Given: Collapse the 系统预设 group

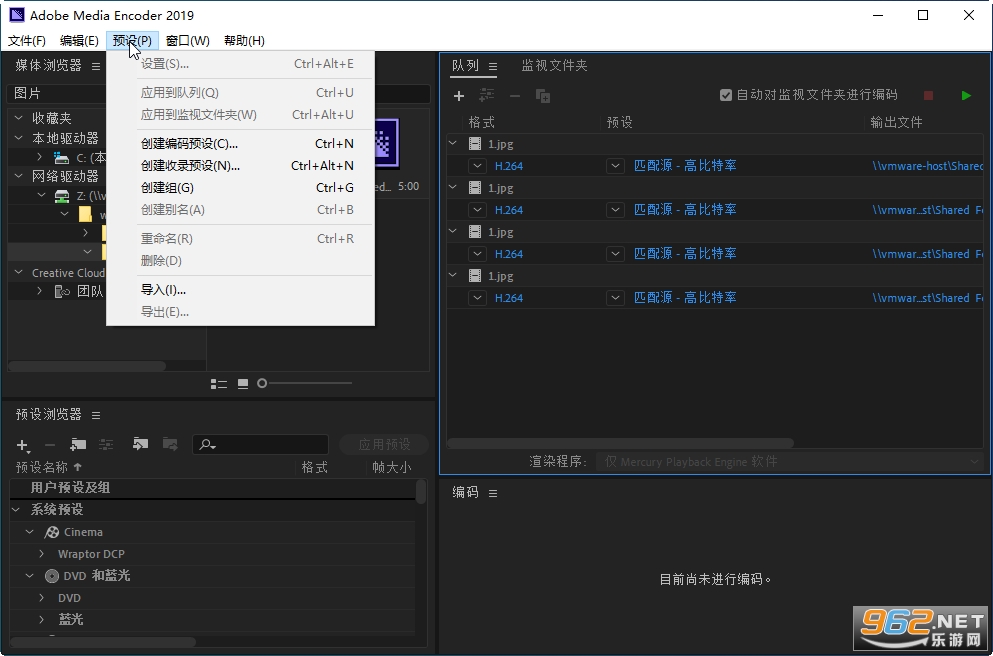Looking at the screenshot, I should click(x=16, y=509).
